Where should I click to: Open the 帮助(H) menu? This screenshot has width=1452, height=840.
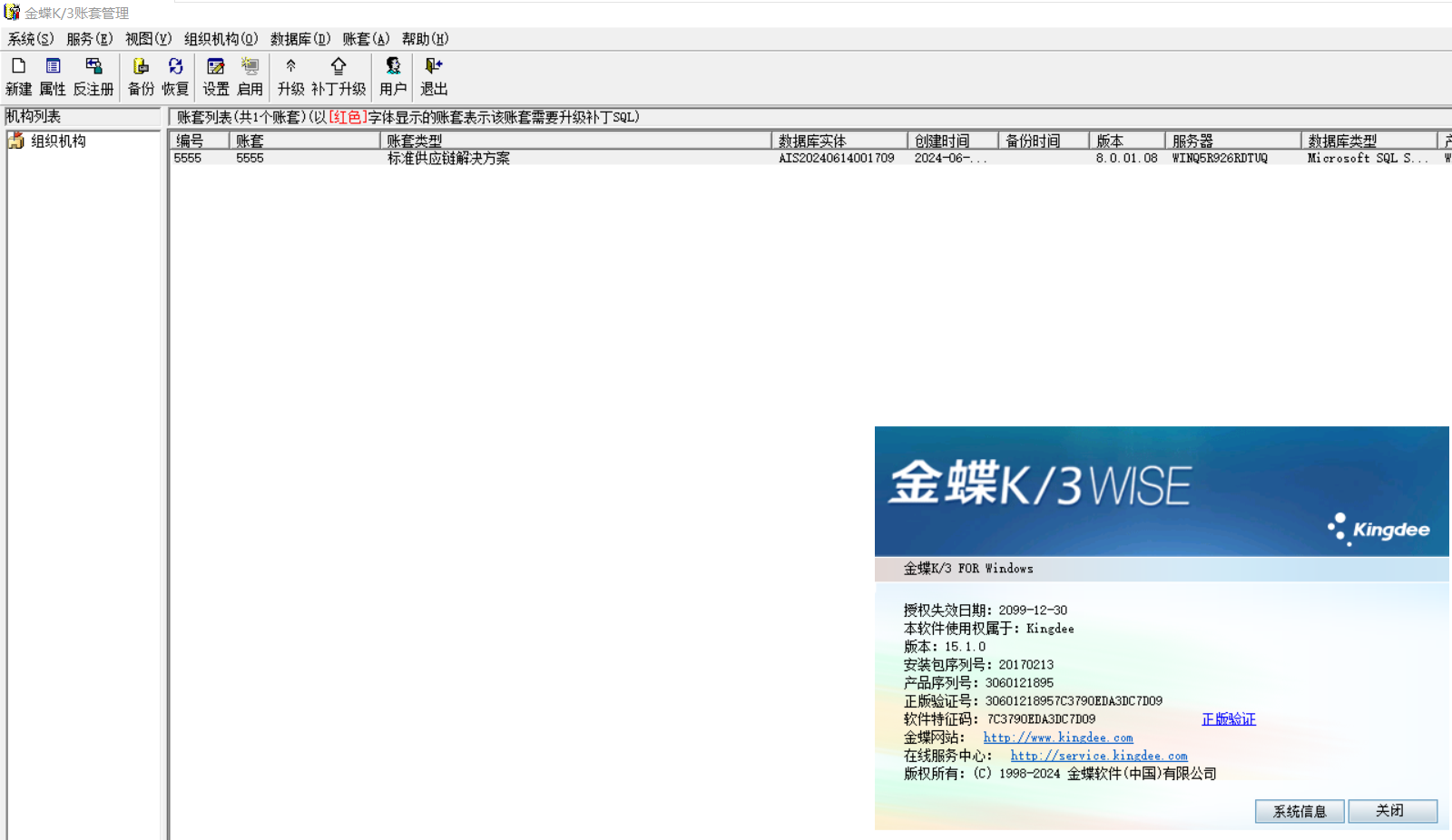click(425, 39)
